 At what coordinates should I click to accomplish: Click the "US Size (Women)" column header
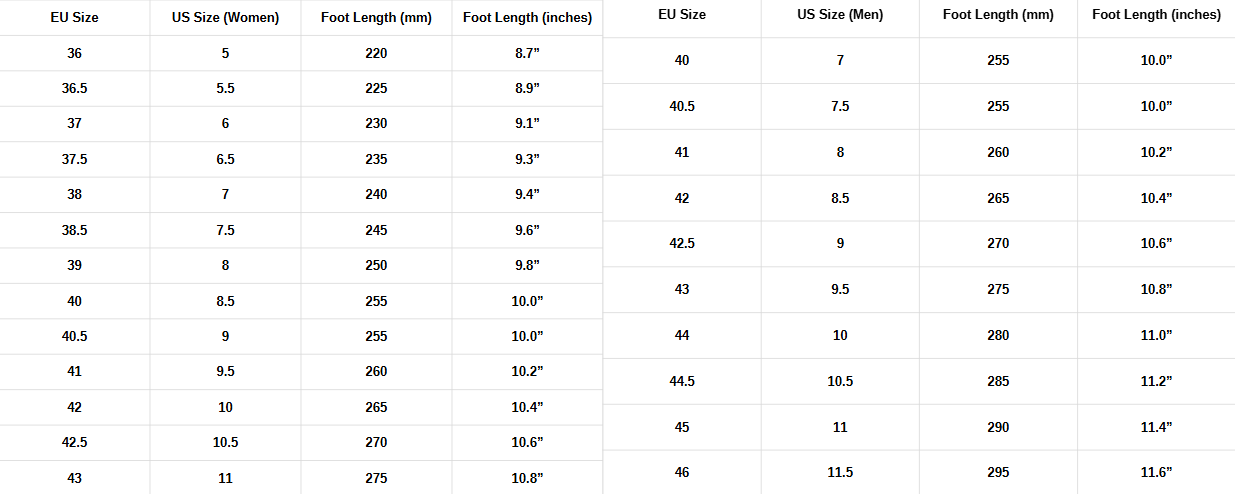click(x=225, y=17)
